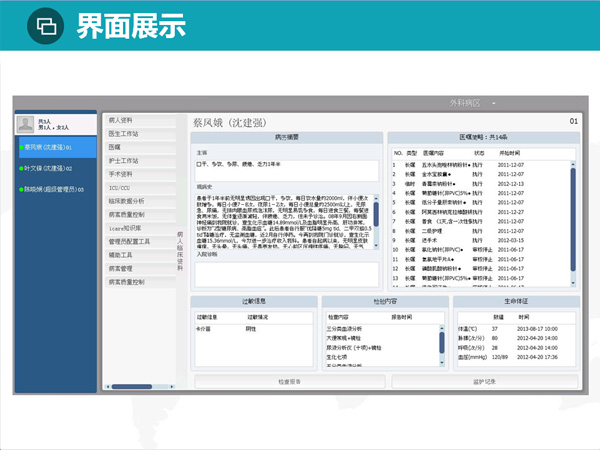Viewport: 600px width, 450px height.
Task: Open the 管理员配置工具 menu item
Action: tap(140, 241)
